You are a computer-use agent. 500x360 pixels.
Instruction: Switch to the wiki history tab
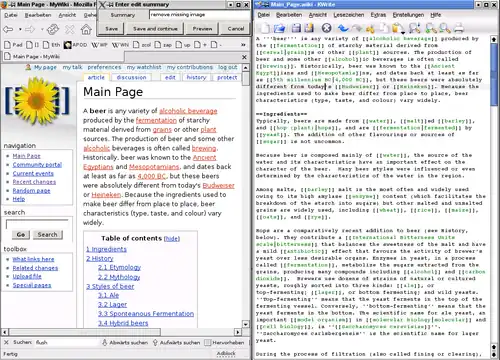196,77
